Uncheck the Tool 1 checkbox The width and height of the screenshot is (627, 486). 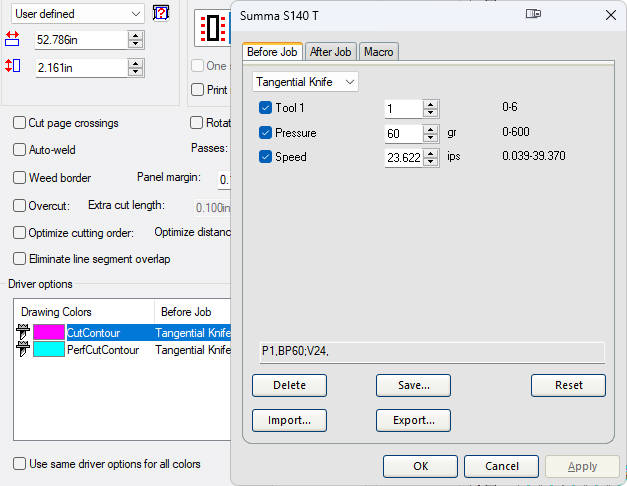(265, 108)
